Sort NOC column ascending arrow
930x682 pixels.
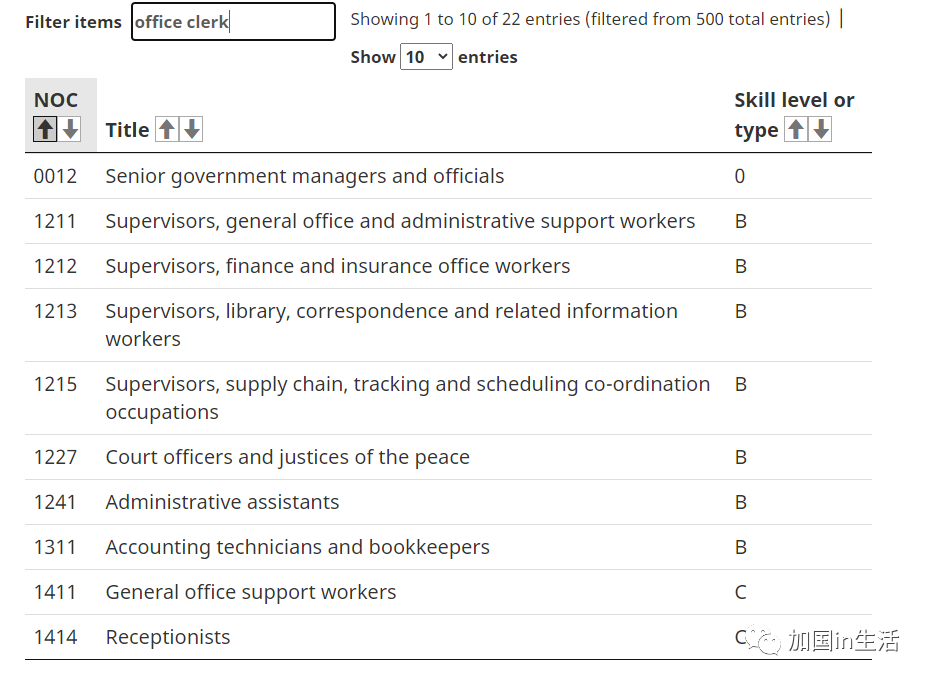coord(45,129)
